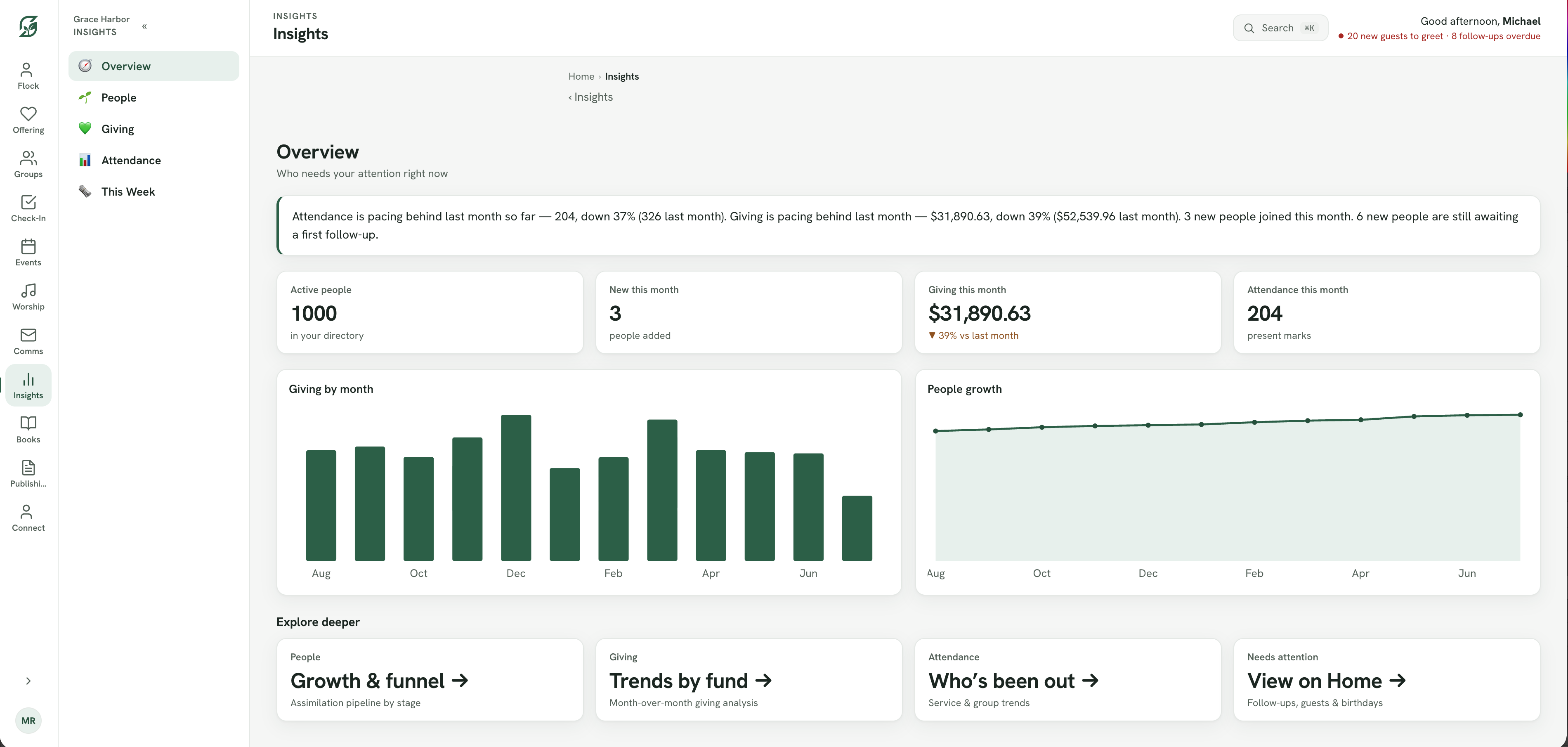Click the green heart beside Giving
This screenshot has width=1568, height=747.
(x=85, y=128)
